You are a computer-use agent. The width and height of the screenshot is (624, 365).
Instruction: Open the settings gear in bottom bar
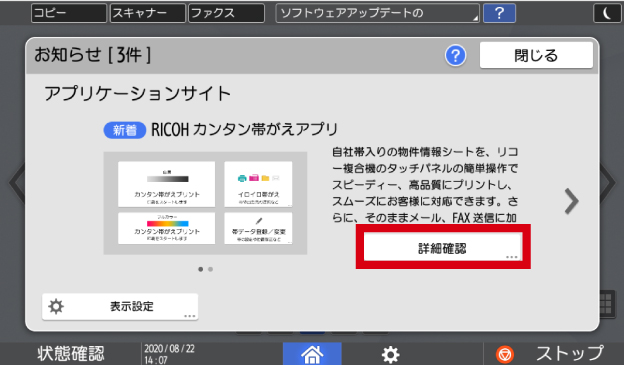coord(390,354)
